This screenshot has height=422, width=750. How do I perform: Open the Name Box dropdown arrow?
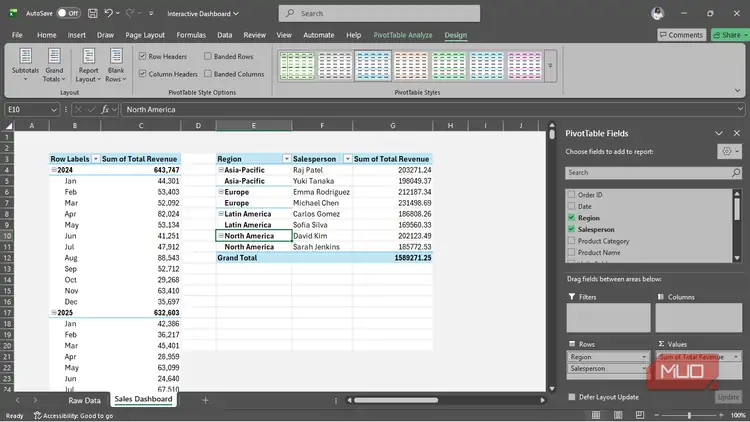(x=54, y=110)
